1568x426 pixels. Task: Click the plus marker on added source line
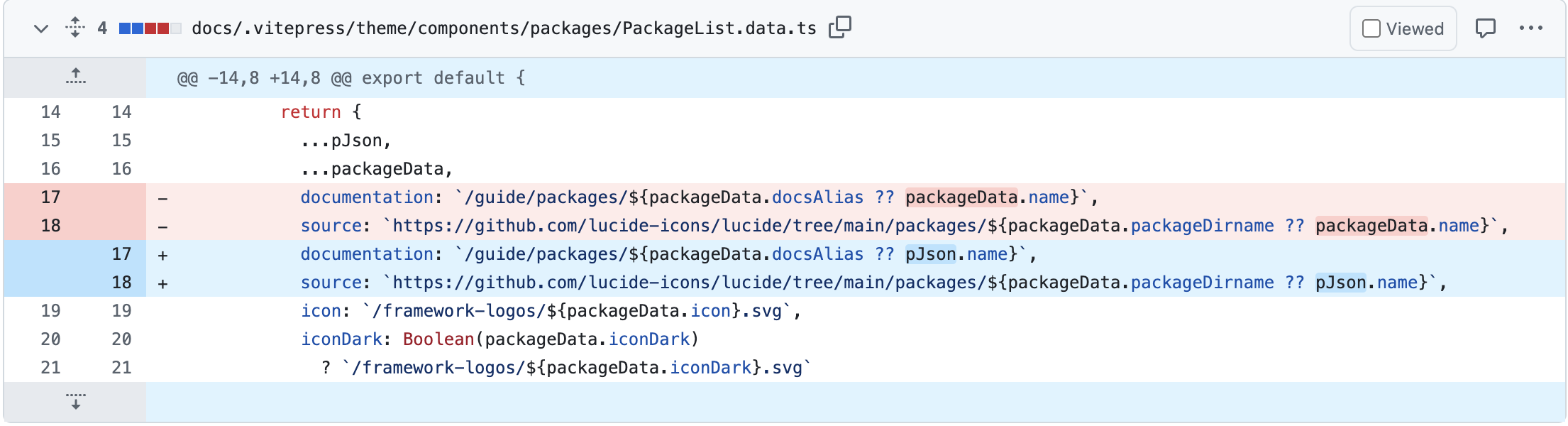point(162,283)
